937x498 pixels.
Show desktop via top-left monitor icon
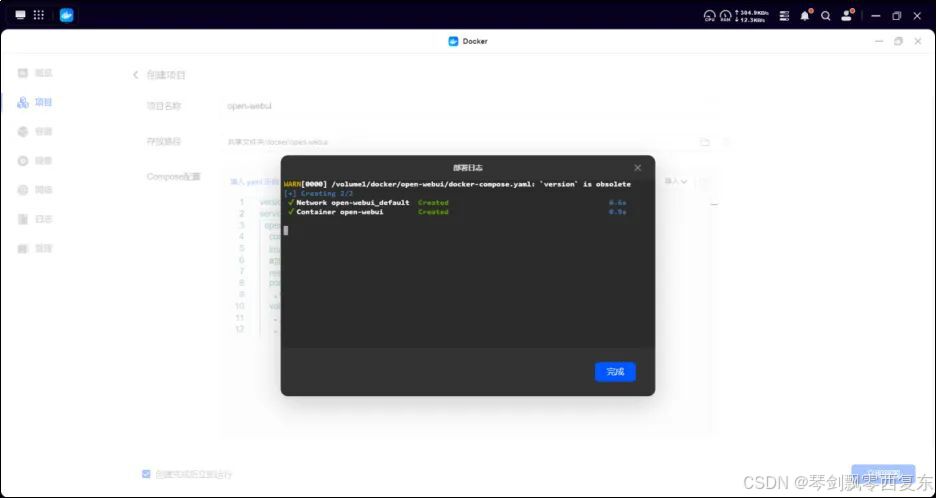21,15
